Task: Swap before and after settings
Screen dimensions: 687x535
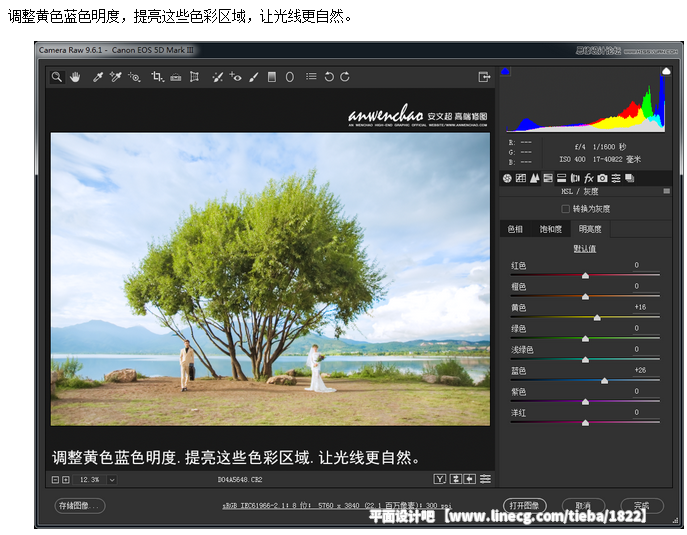Action: 456,479
